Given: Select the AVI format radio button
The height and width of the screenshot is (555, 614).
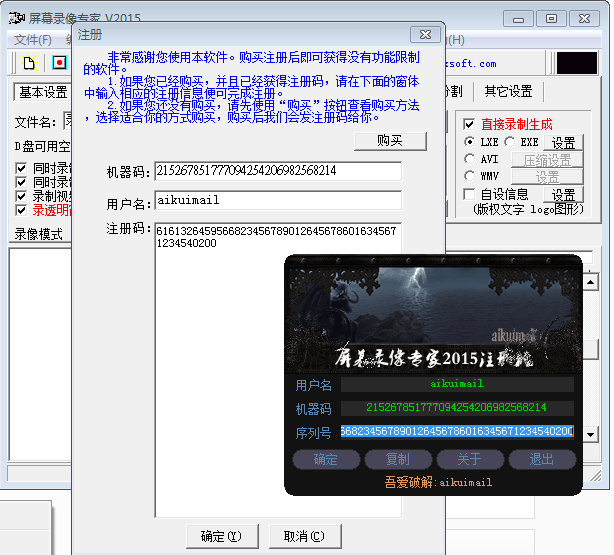Looking at the screenshot, I should 469,159.
